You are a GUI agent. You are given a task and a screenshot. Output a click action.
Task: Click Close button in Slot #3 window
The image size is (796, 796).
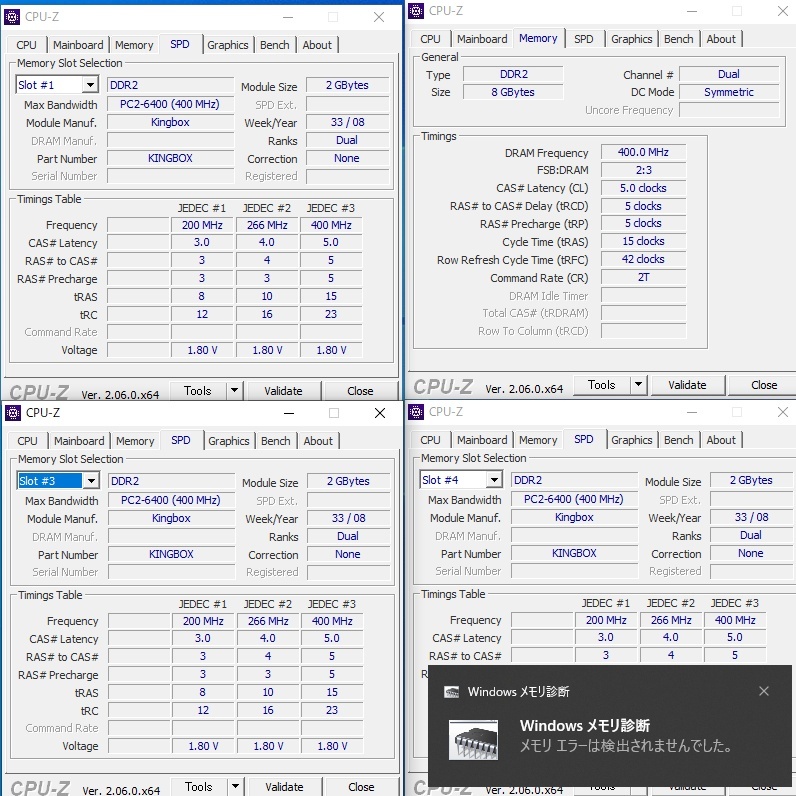(361, 786)
